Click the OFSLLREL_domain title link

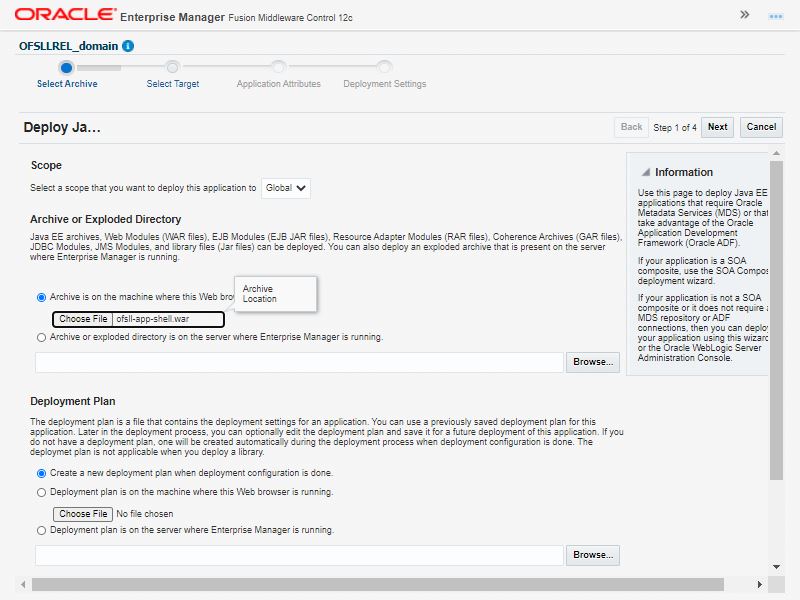coord(68,46)
